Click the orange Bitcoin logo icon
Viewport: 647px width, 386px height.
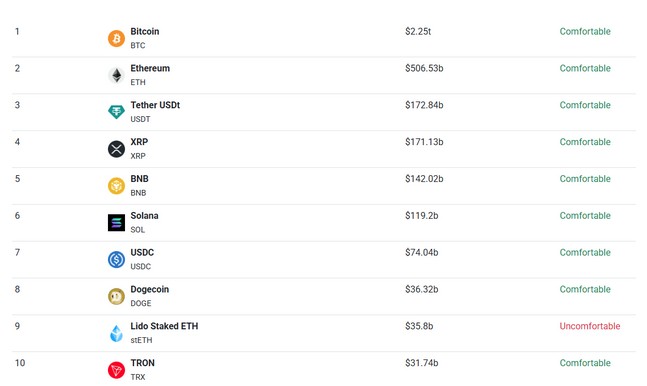click(116, 38)
